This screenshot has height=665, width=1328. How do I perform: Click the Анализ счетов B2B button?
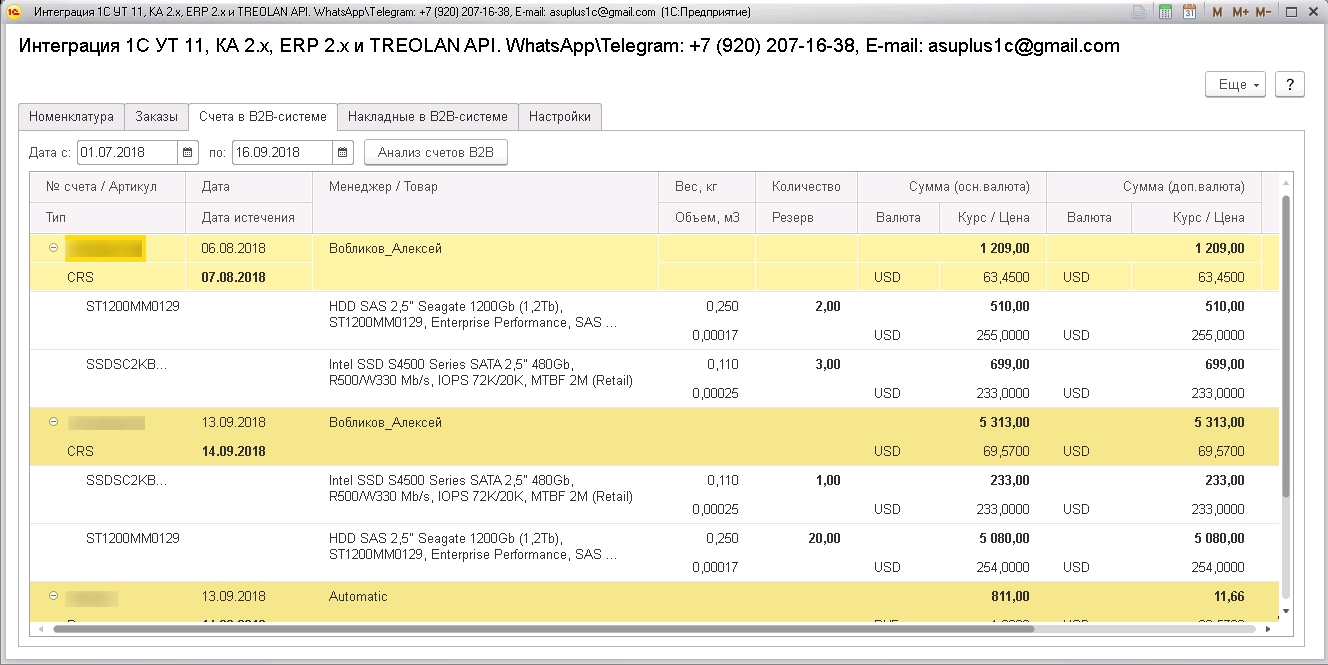(x=437, y=152)
